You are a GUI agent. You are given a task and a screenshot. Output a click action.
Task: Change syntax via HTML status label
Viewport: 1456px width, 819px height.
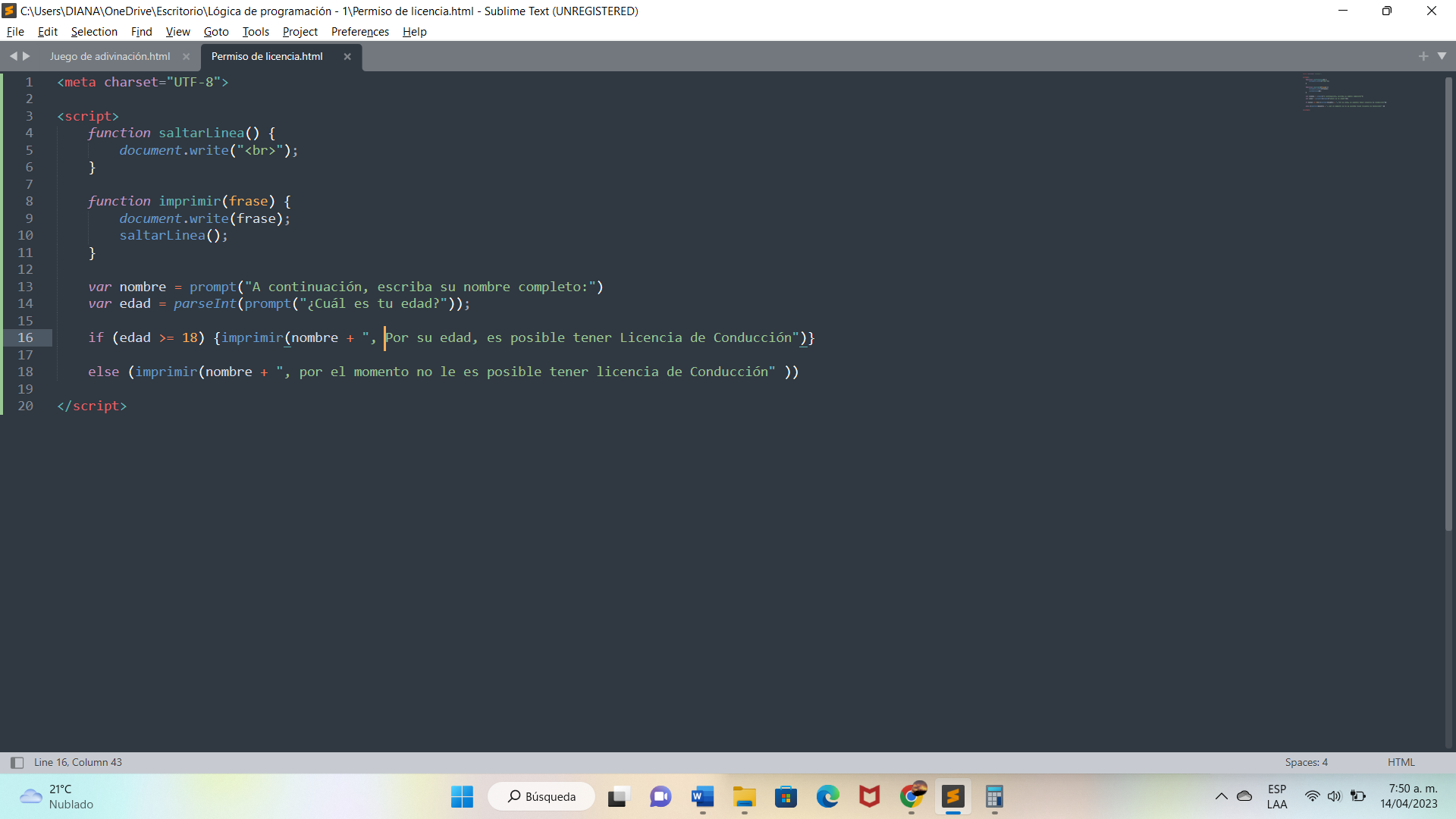1401,763
